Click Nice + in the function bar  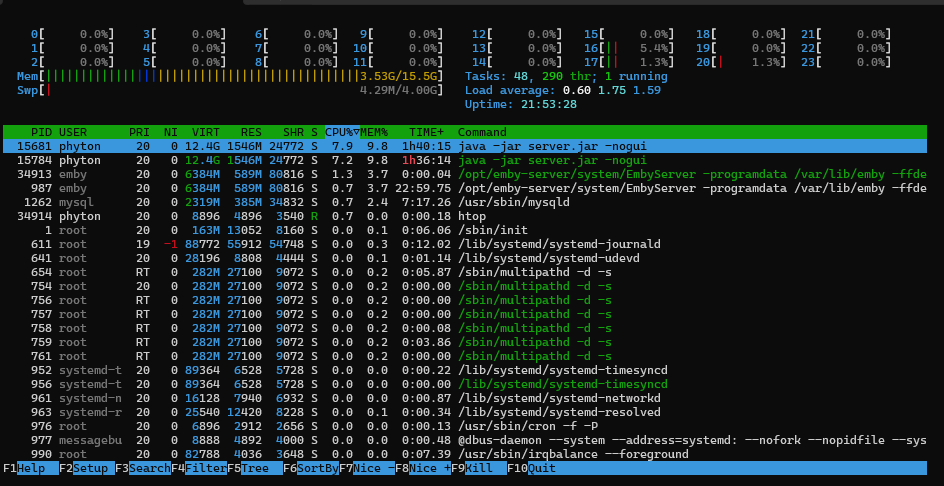423,468
